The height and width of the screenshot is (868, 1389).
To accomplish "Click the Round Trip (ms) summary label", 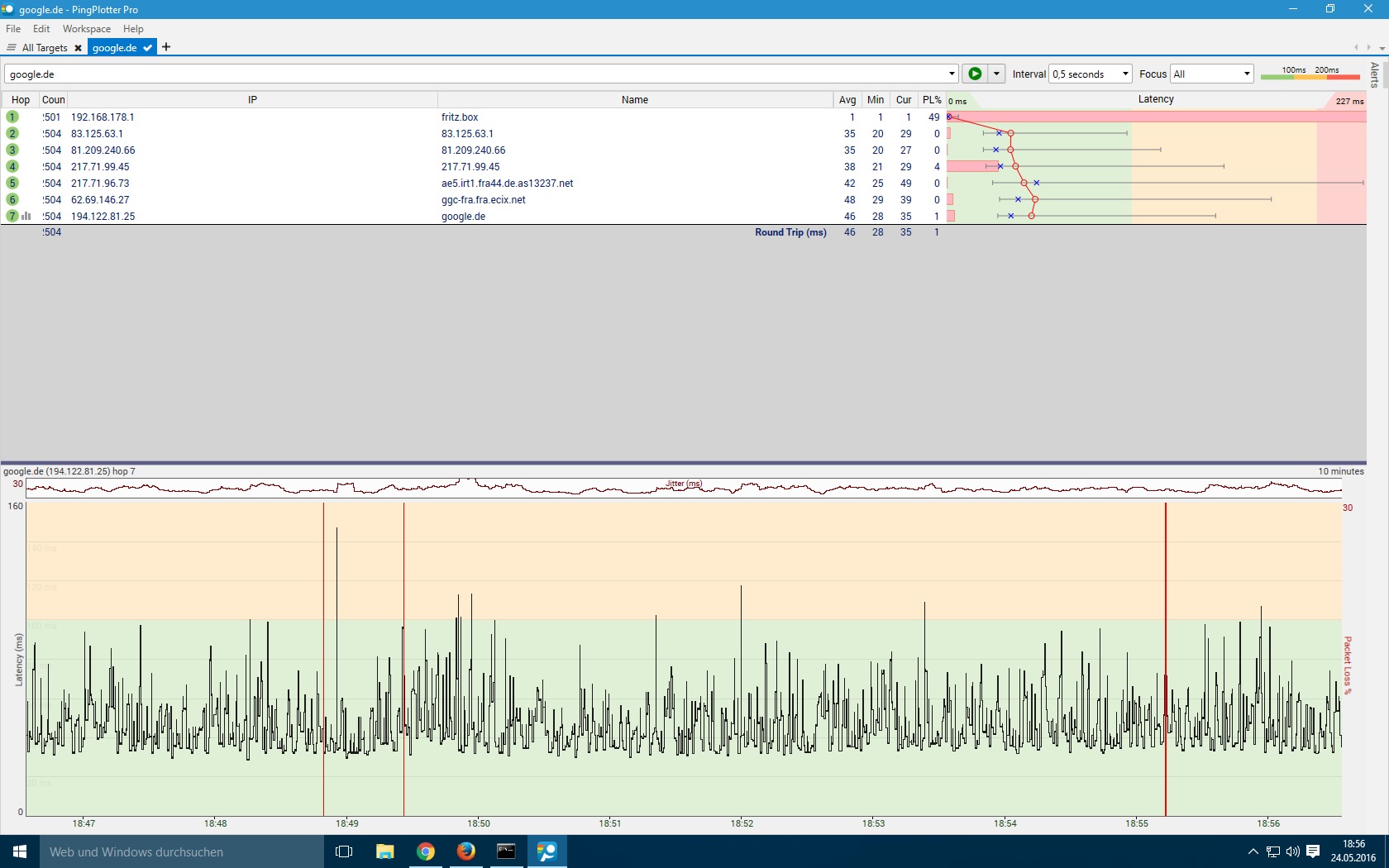I will coord(790,232).
